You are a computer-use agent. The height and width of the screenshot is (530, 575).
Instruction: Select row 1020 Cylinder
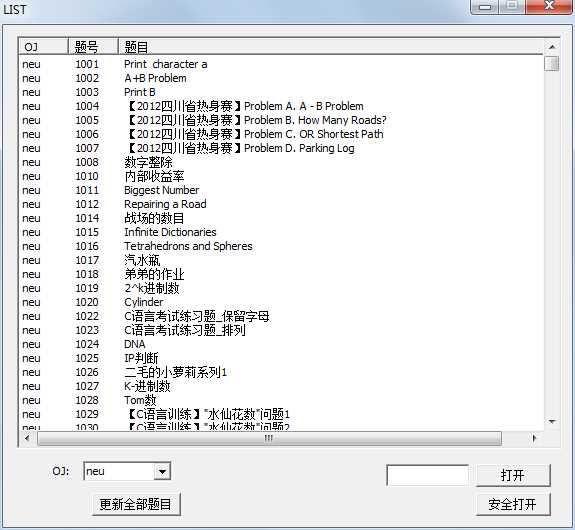(281, 302)
